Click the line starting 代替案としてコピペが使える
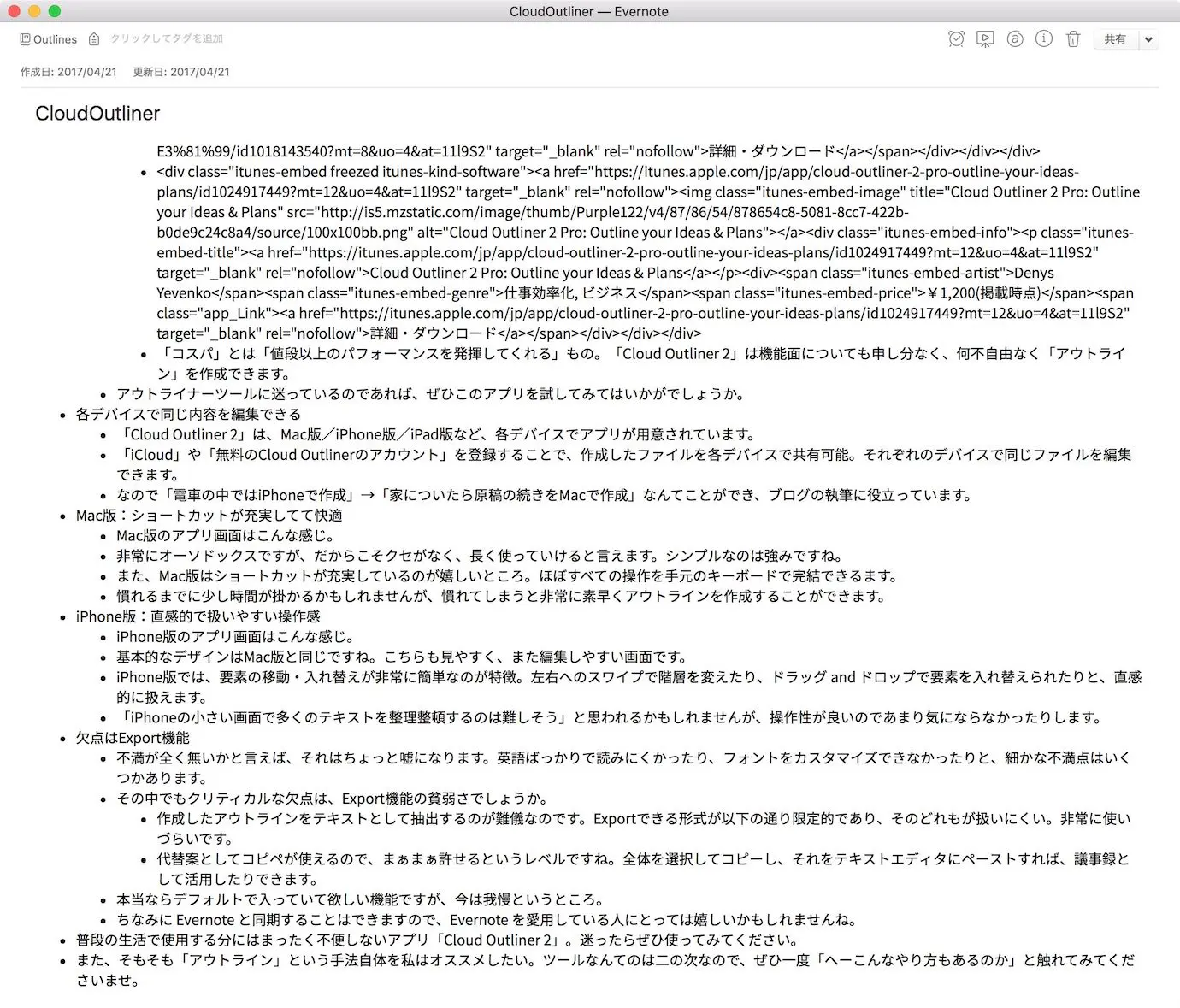The height and width of the screenshot is (1008, 1180). 643,869
